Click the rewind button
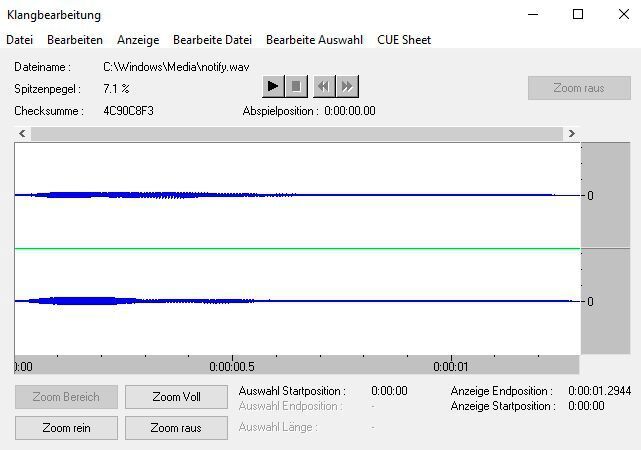 pos(324,86)
